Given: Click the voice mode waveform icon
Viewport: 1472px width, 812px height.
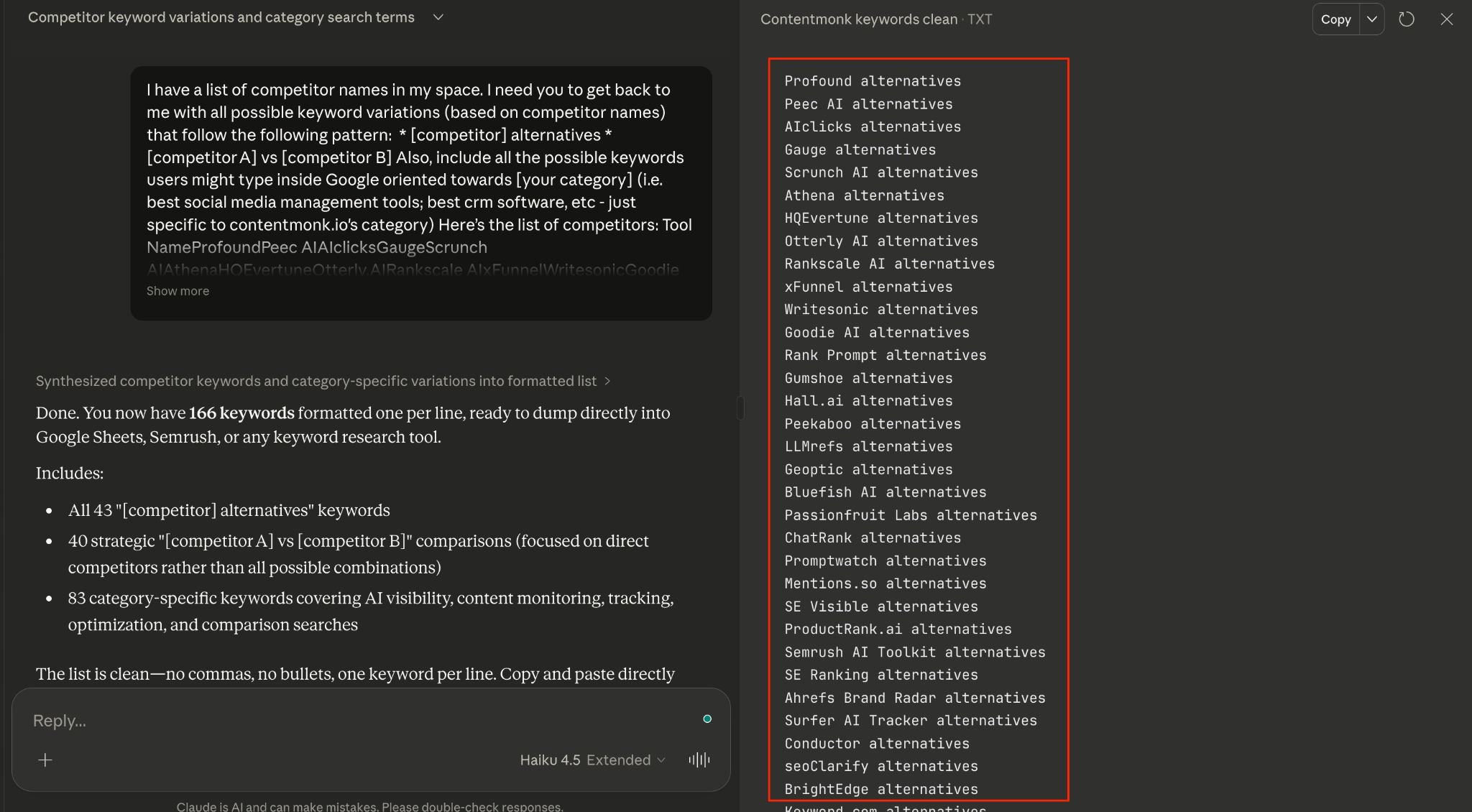Looking at the screenshot, I should 699,760.
